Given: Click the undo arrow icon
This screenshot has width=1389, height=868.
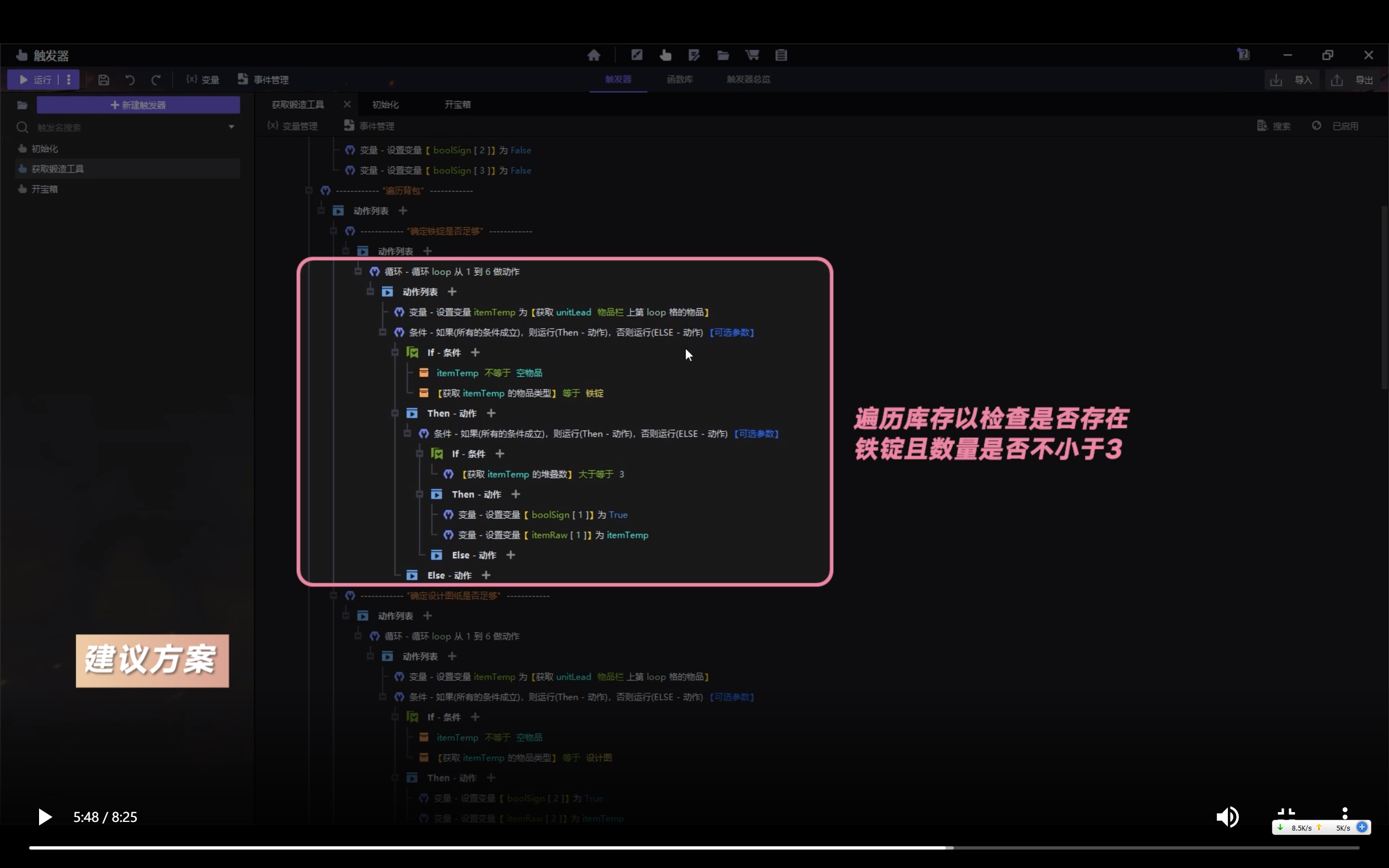Looking at the screenshot, I should tap(130, 80).
